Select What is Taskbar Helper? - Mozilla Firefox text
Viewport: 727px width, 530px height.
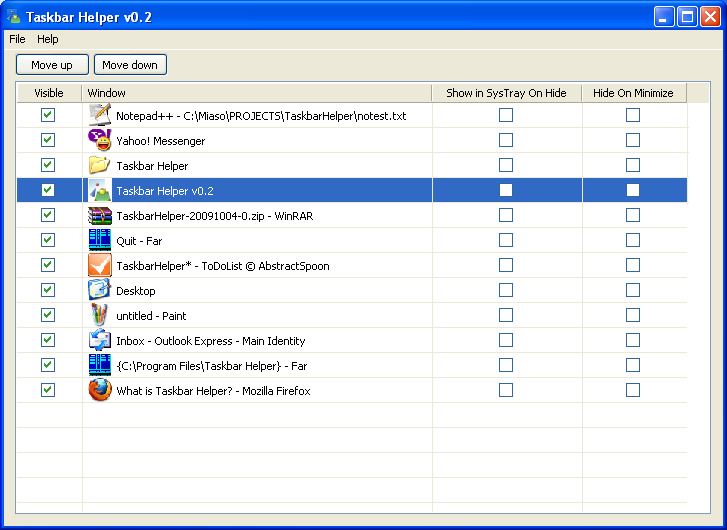[x=213, y=391]
